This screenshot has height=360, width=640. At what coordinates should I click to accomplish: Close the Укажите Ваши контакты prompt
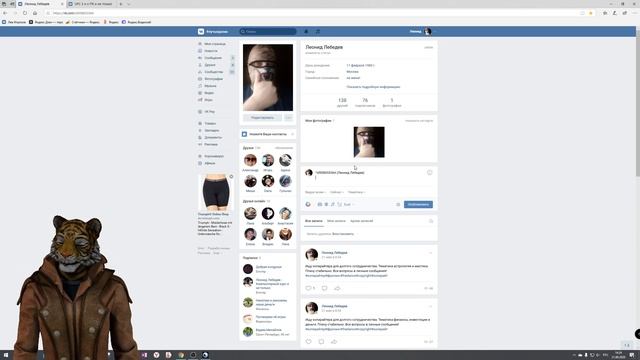tap(292, 134)
